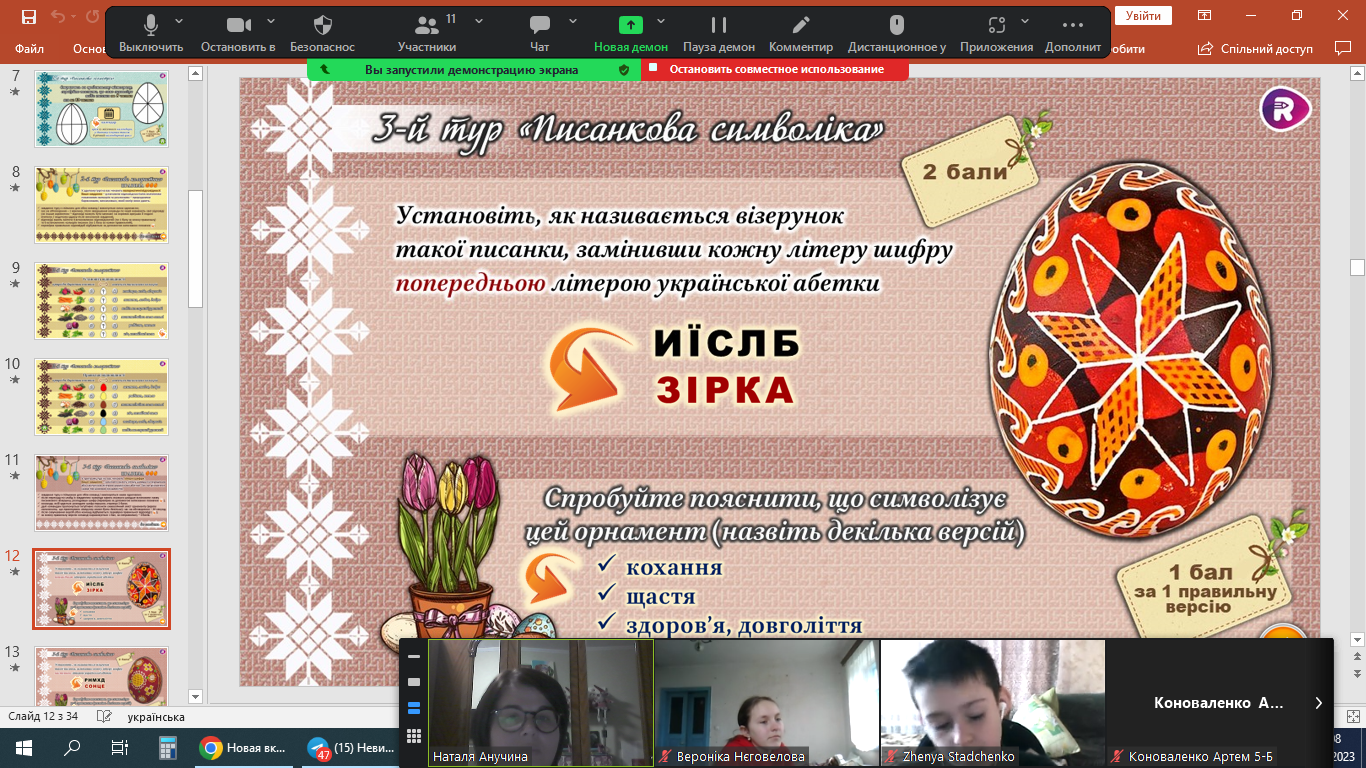Select slide 8 thumbnail
The width and height of the screenshot is (1366, 768).
(x=102, y=205)
